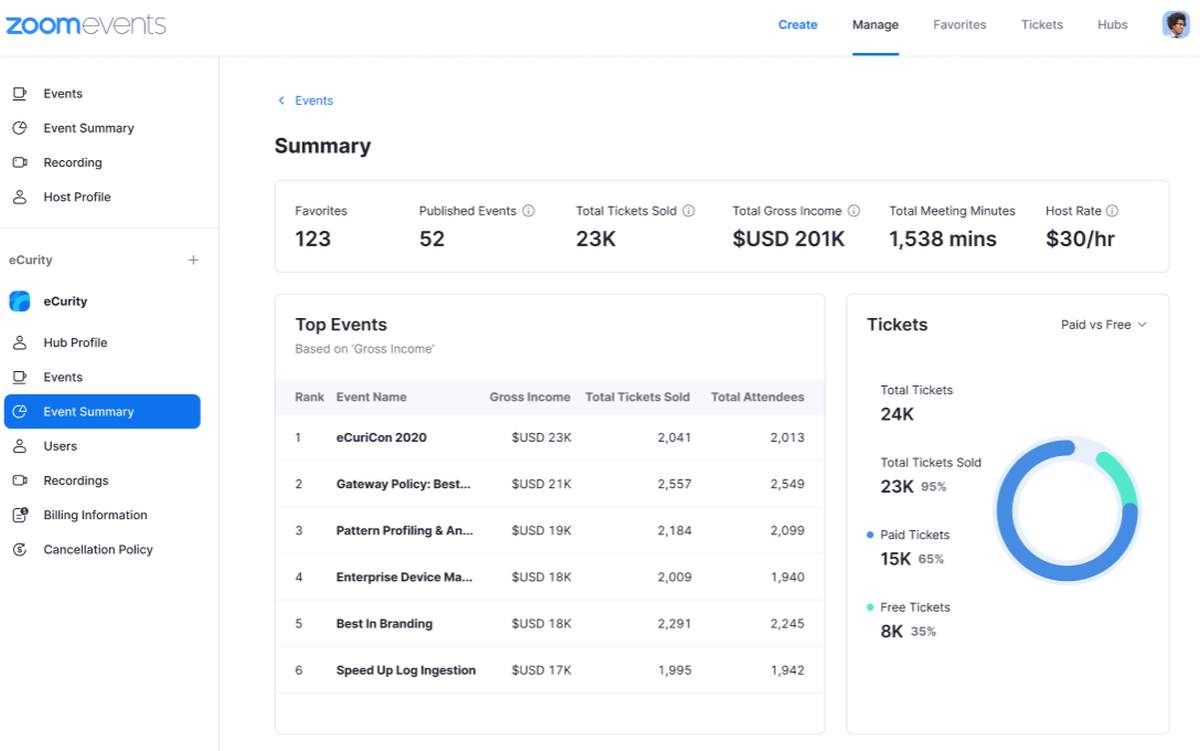This screenshot has width=1200, height=751.
Task: Click the Total Tickets Sold column header
Action: coord(637,397)
